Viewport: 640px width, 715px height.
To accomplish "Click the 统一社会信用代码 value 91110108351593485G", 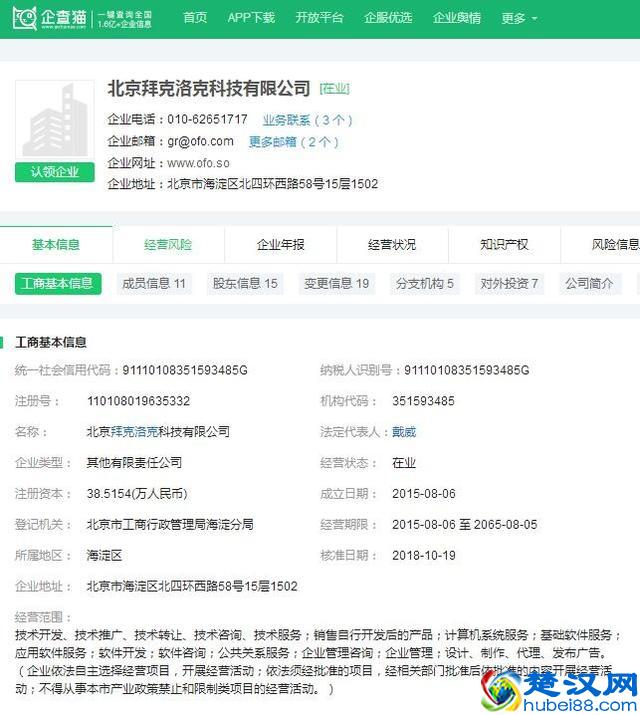I will [185, 370].
